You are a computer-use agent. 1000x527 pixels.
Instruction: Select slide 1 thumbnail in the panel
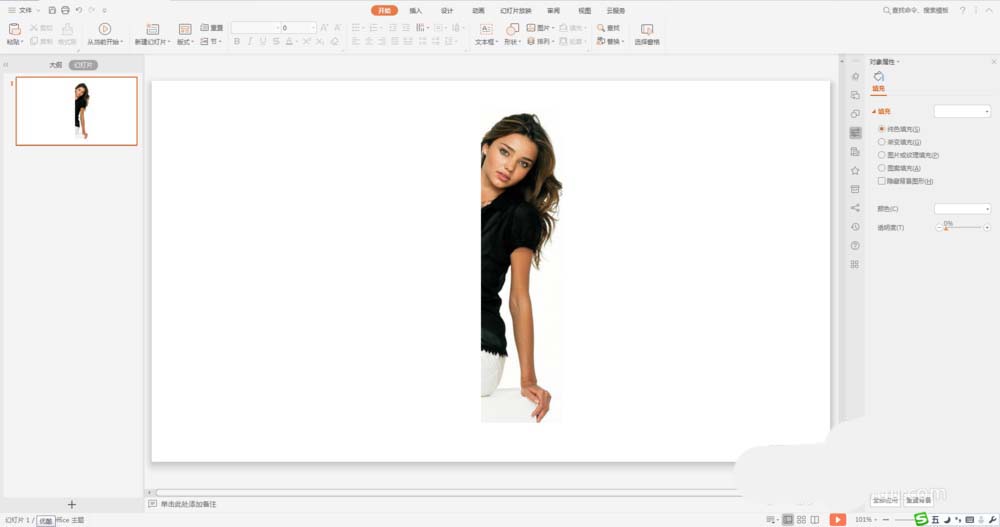[x=77, y=111]
